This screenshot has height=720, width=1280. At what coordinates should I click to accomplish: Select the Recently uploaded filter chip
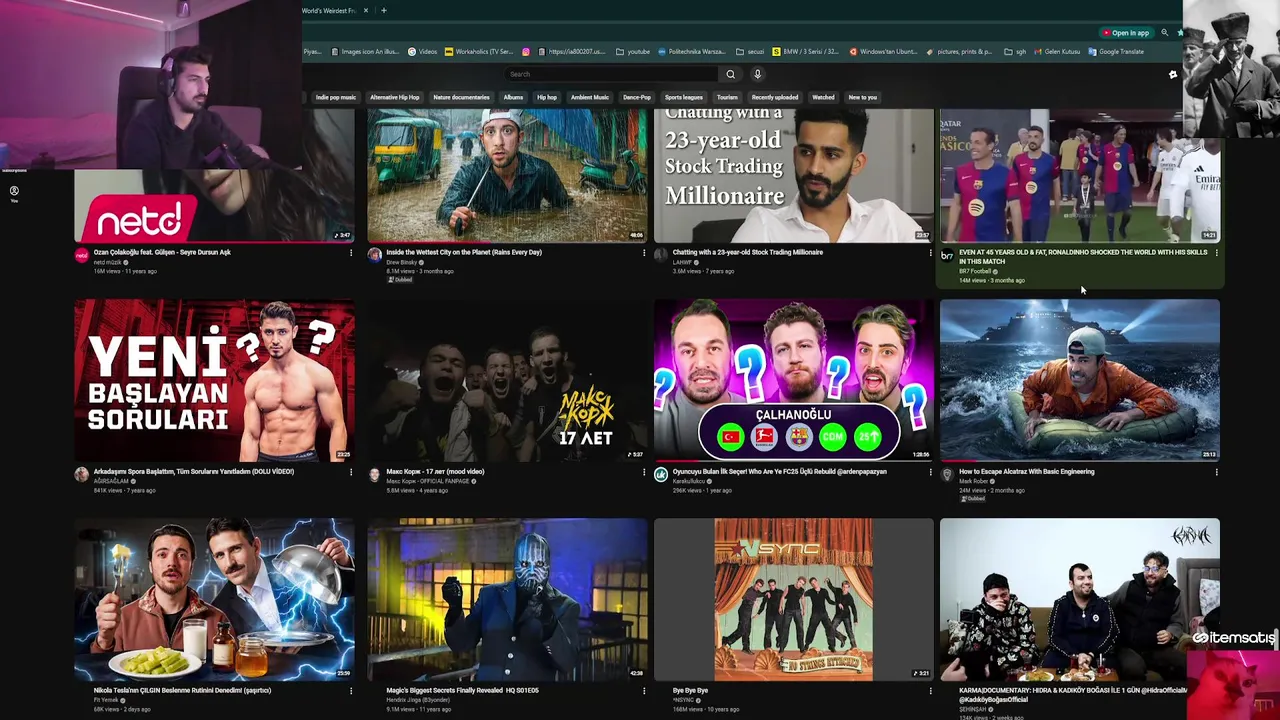click(x=775, y=97)
